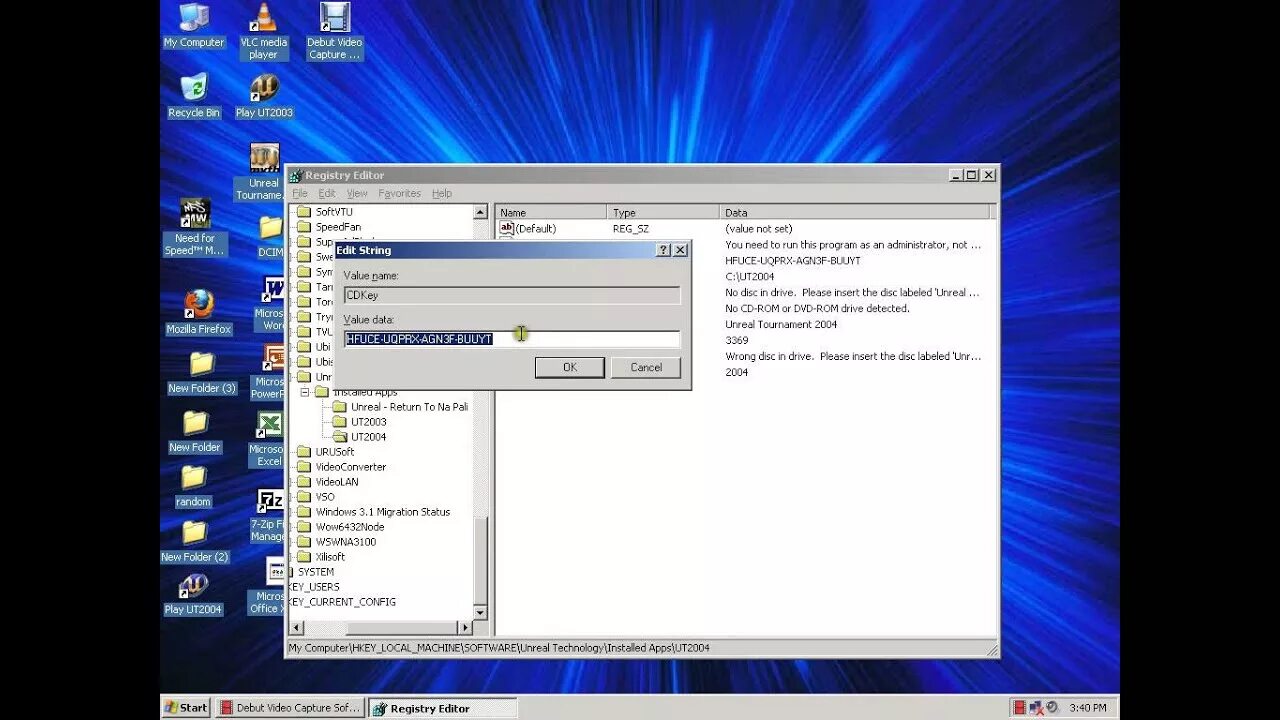
Task: Click the grey round tray icon
Action: 1051,707
